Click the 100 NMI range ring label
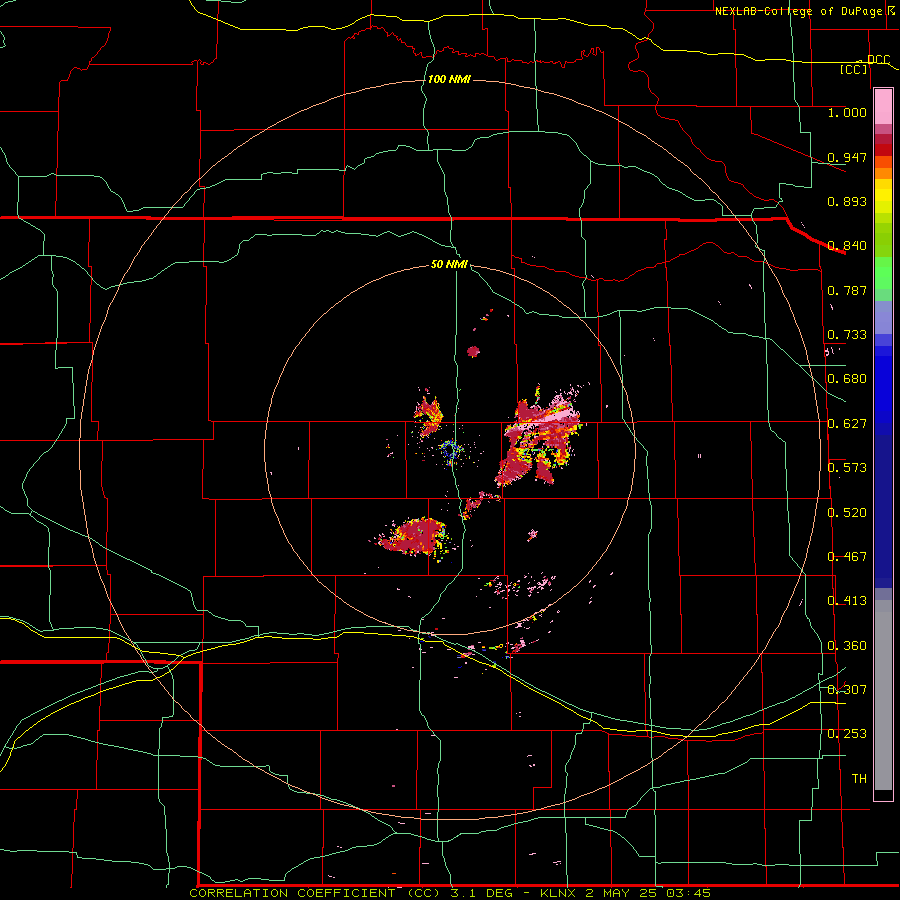 click(449, 79)
